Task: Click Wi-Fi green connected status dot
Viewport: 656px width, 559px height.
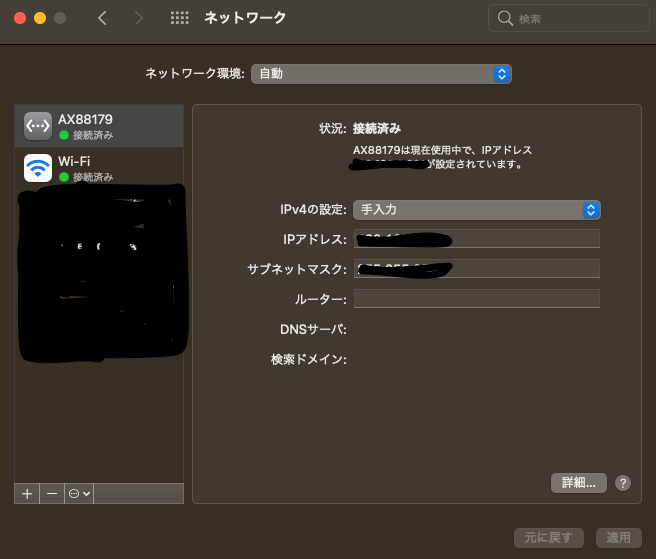Action: pyautogui.click(x=64, y=177)
